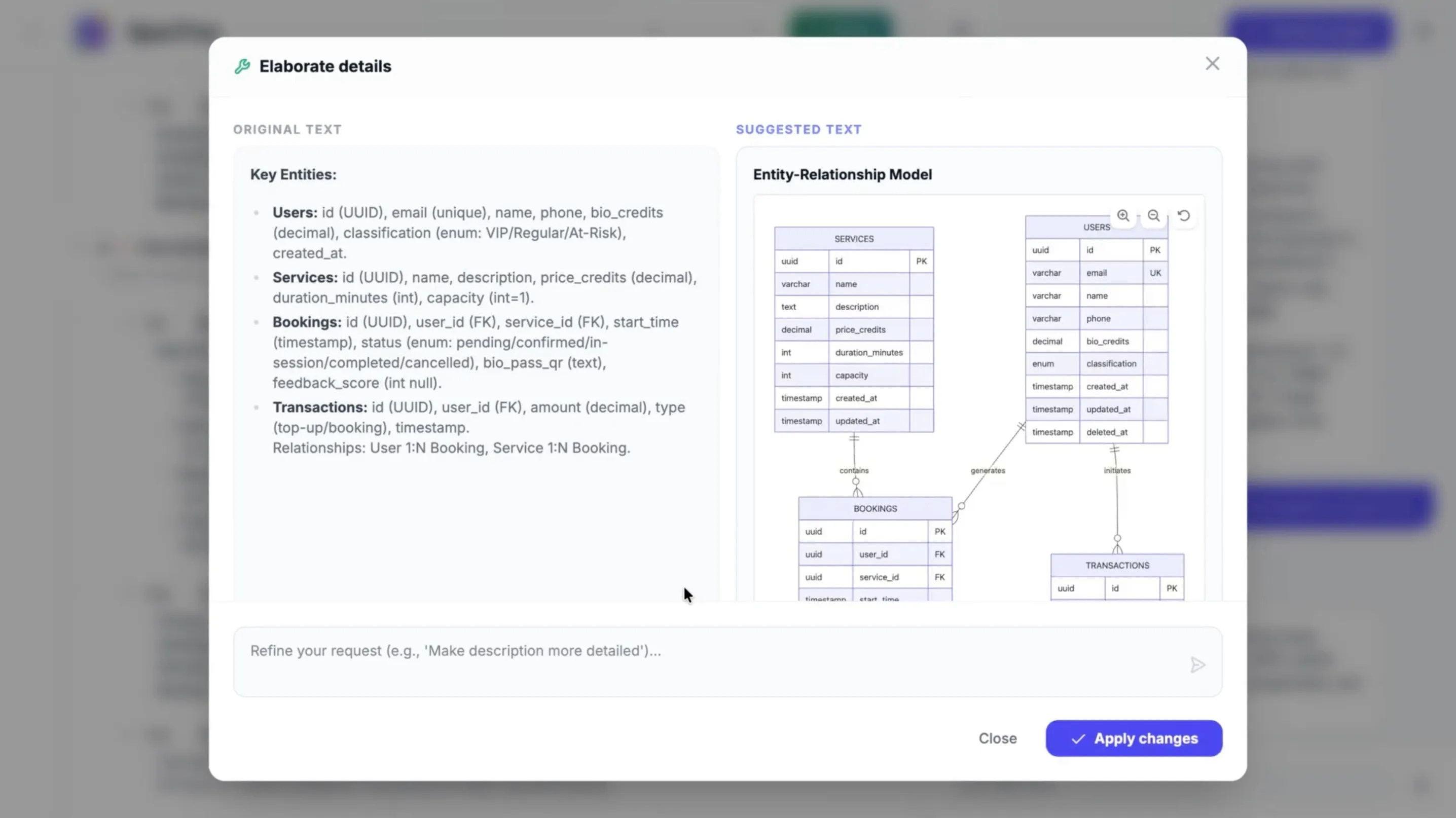The width and height of the screenshot is (1456, 818).
Task: Reset the diagram view rotation icon
Action: (1184, 216)
